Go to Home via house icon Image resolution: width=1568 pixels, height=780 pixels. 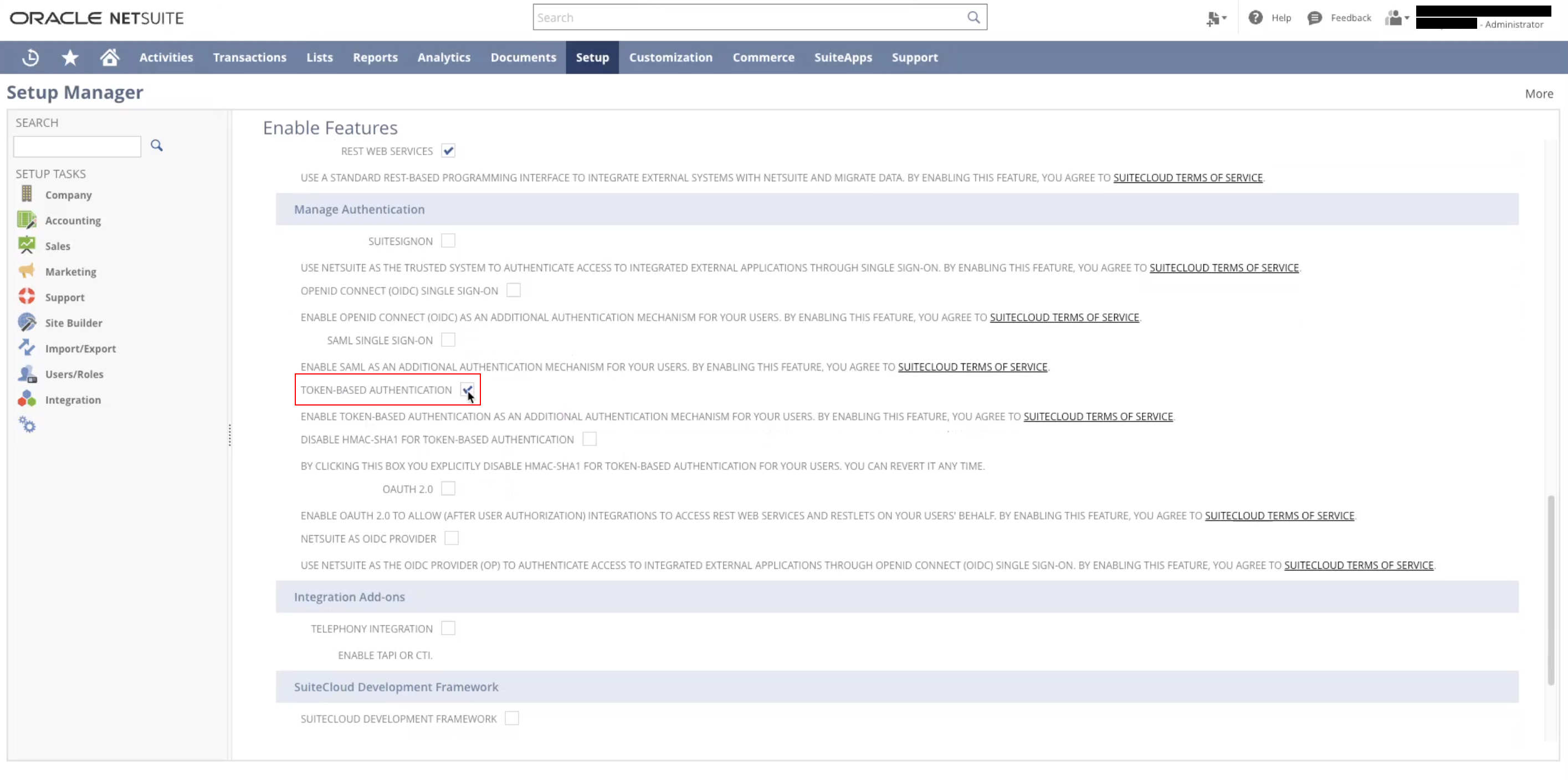point(110,58)
